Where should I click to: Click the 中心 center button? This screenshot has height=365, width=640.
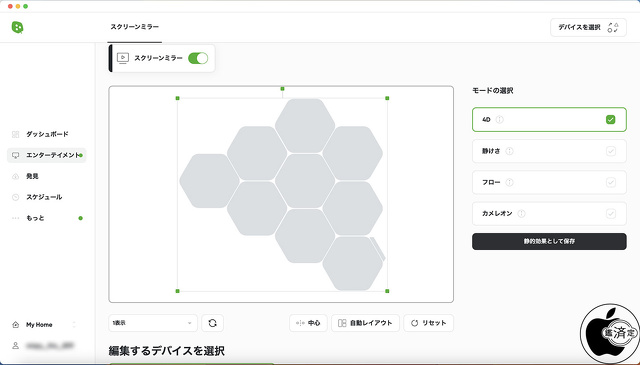coord(308,323)
